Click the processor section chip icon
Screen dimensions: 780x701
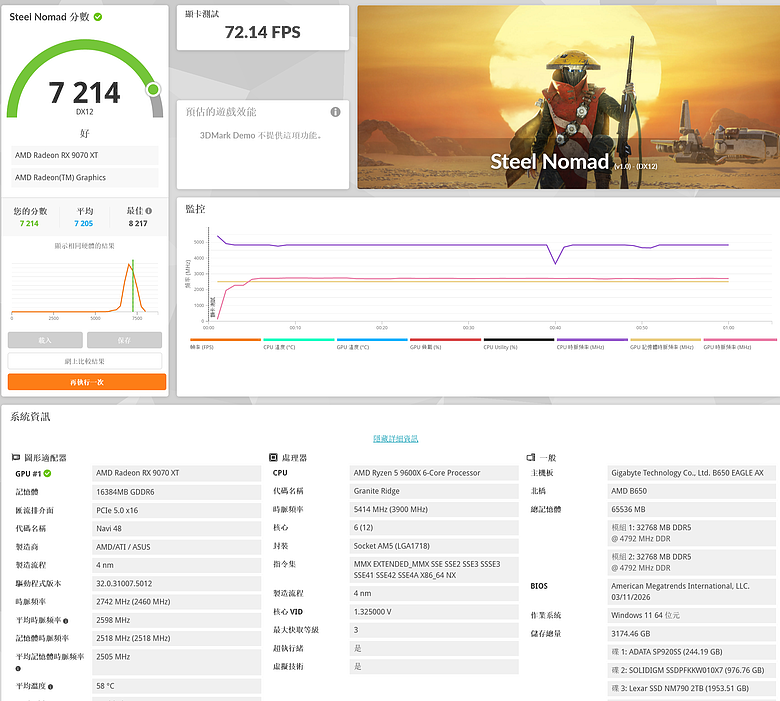[273, 457]
